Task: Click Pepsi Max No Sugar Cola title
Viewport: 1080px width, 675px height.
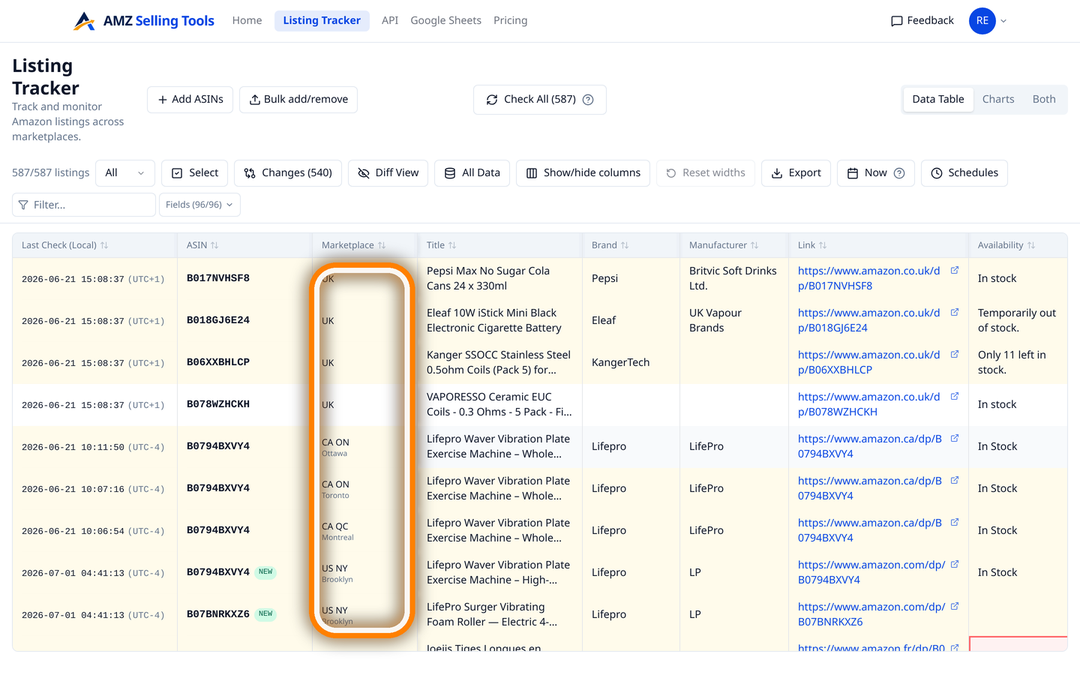Action: tap(488, 278)
